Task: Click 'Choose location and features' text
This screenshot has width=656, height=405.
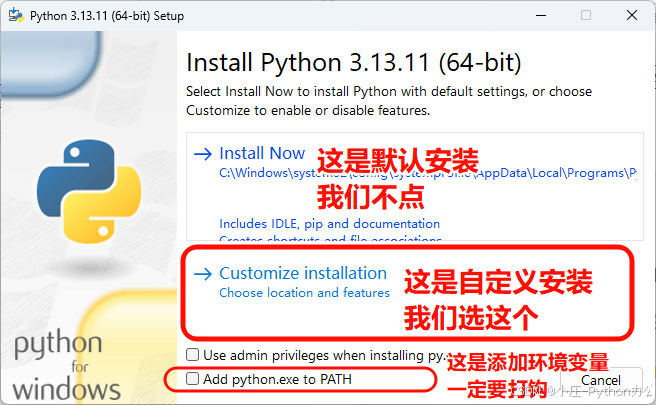Action: pyautogui.click(x=304, y=292)
